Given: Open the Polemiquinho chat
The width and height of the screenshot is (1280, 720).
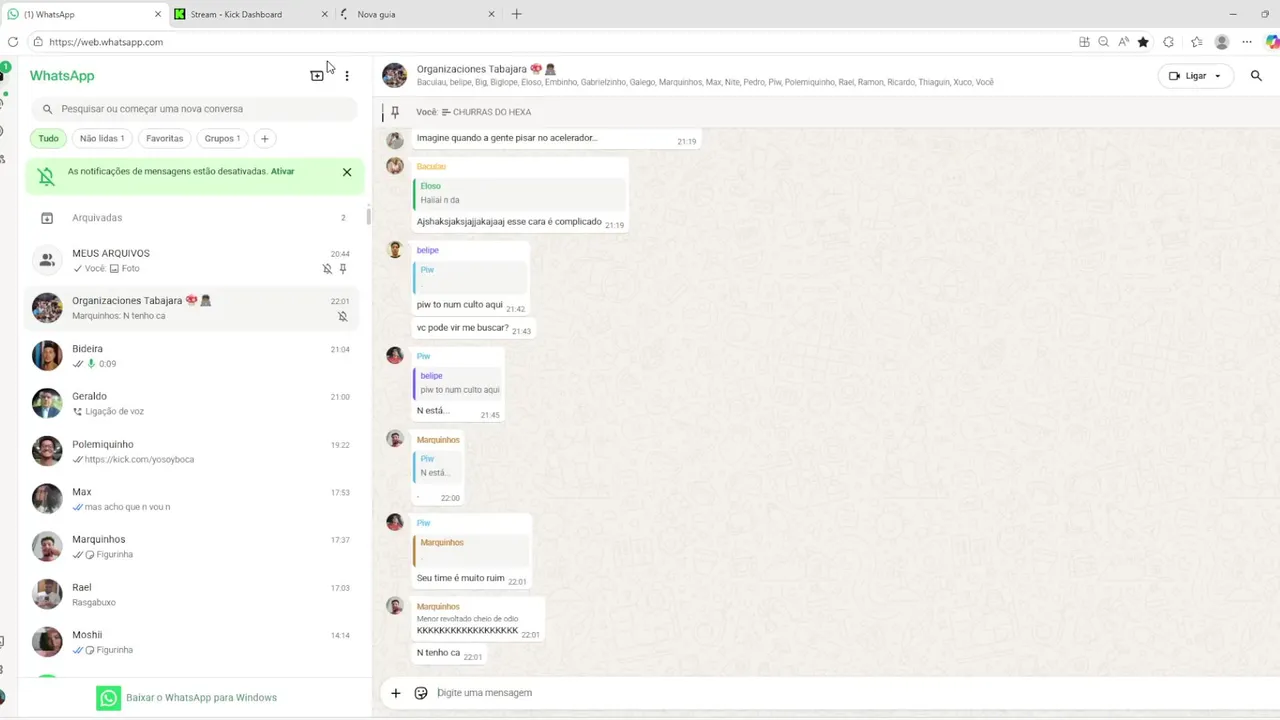Looking at the screenshot, I should pos(194,452).
